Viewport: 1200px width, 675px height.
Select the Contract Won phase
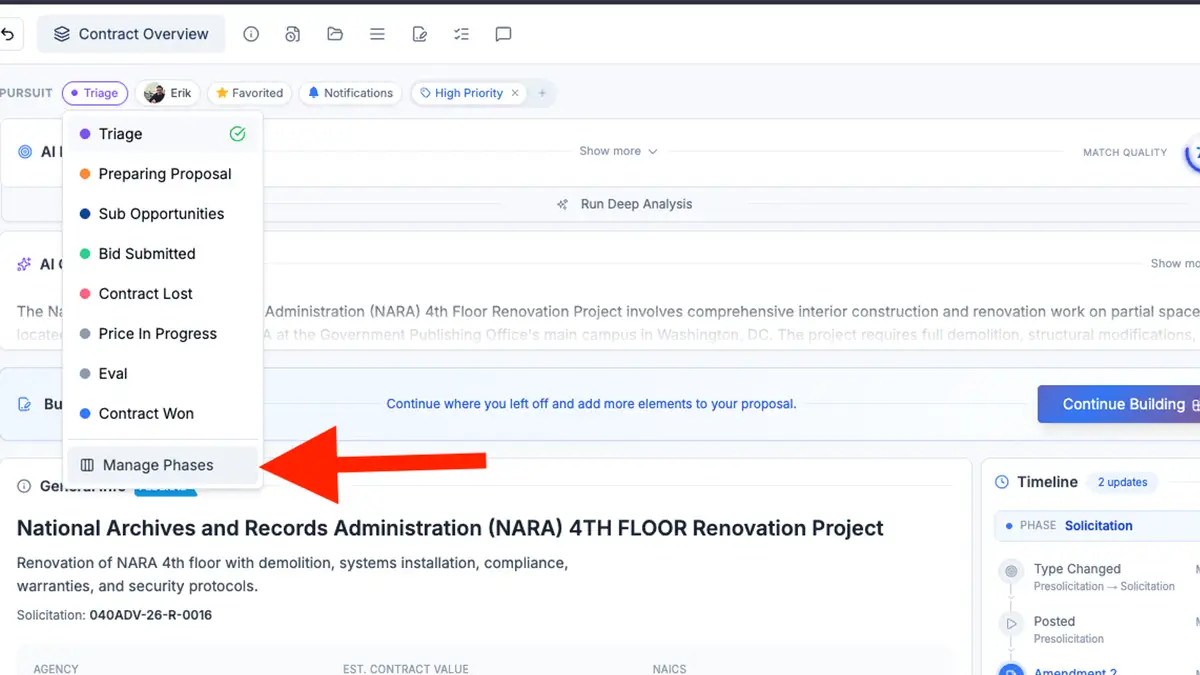[163, 414]
